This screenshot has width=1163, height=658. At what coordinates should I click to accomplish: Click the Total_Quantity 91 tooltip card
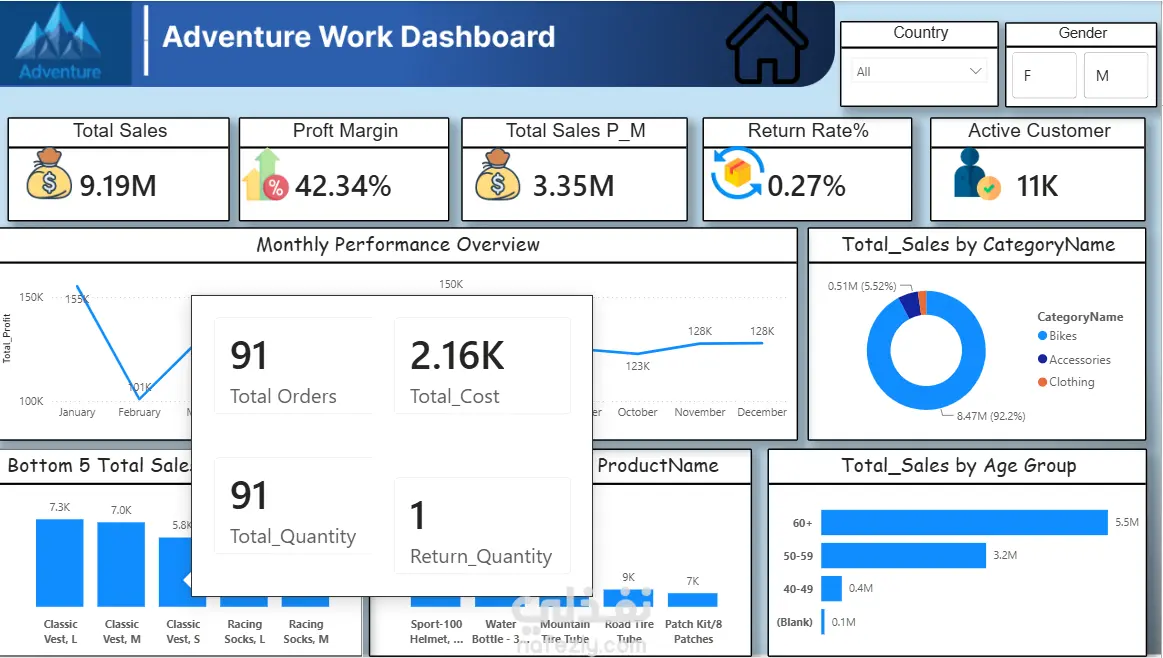tap(293, 506)
